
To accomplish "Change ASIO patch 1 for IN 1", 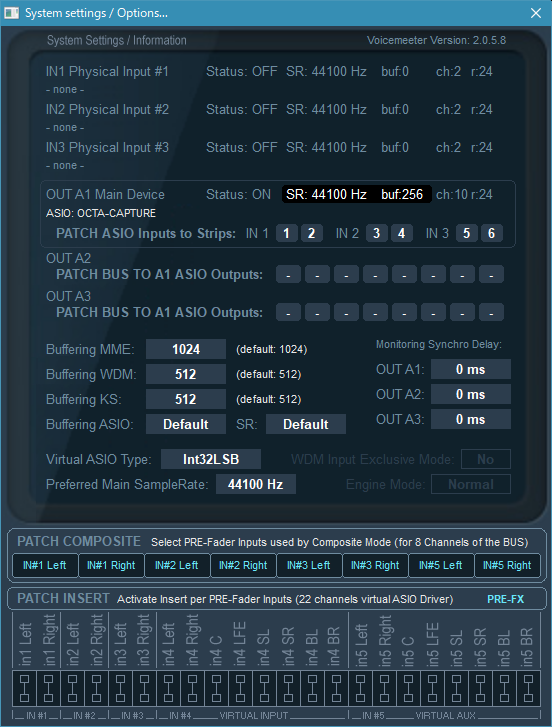I will click(x=287, y=233).
